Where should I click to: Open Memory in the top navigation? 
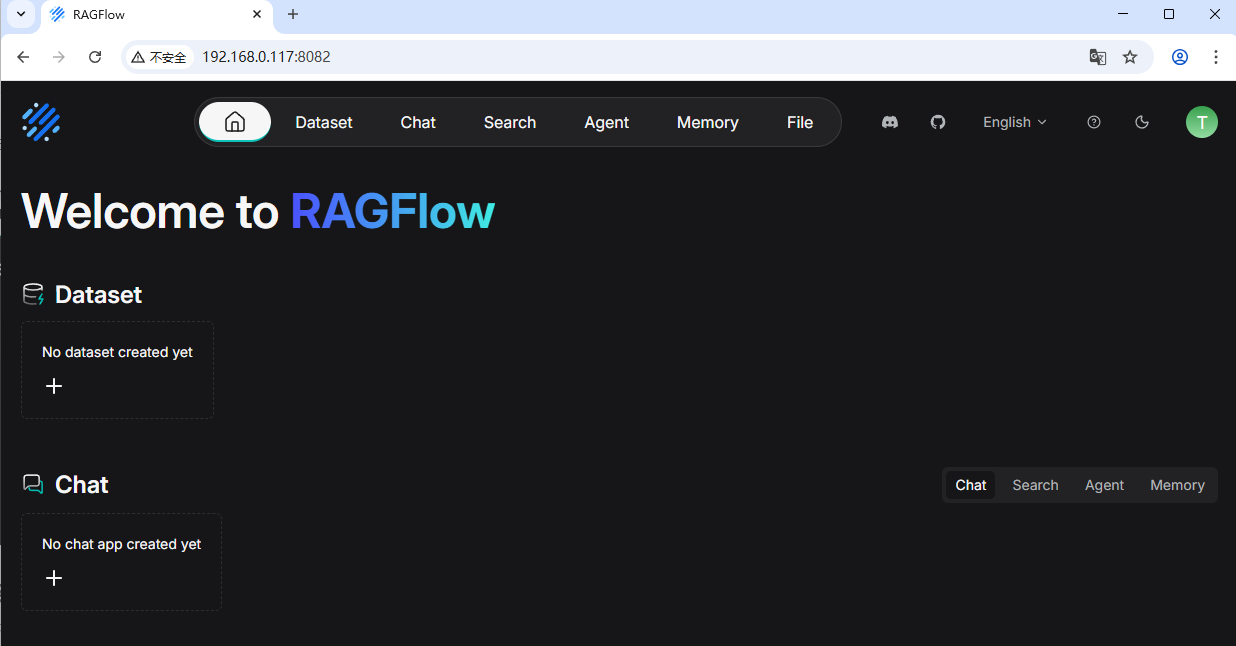708,122
